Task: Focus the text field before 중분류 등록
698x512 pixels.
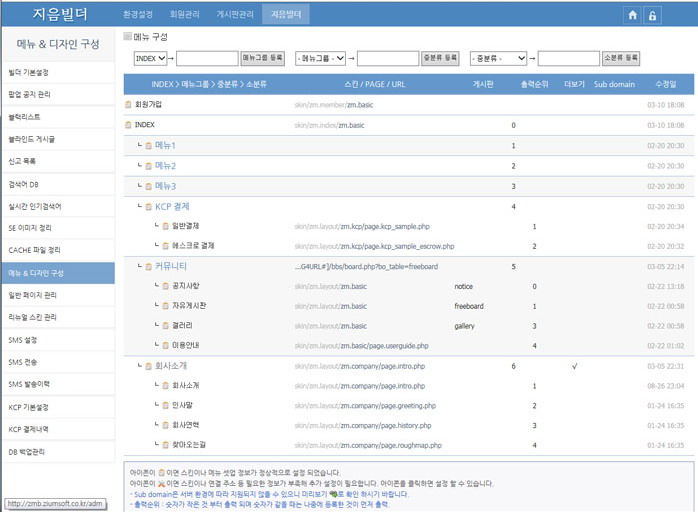Action: [x=387, y=58]
